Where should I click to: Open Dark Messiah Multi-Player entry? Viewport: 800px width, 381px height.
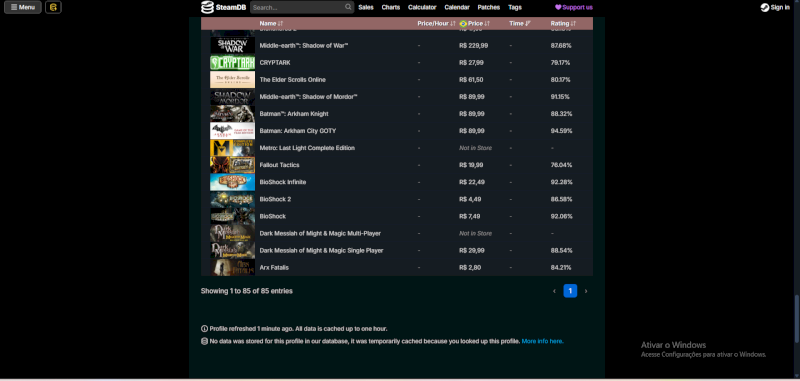tap(320, 234)
